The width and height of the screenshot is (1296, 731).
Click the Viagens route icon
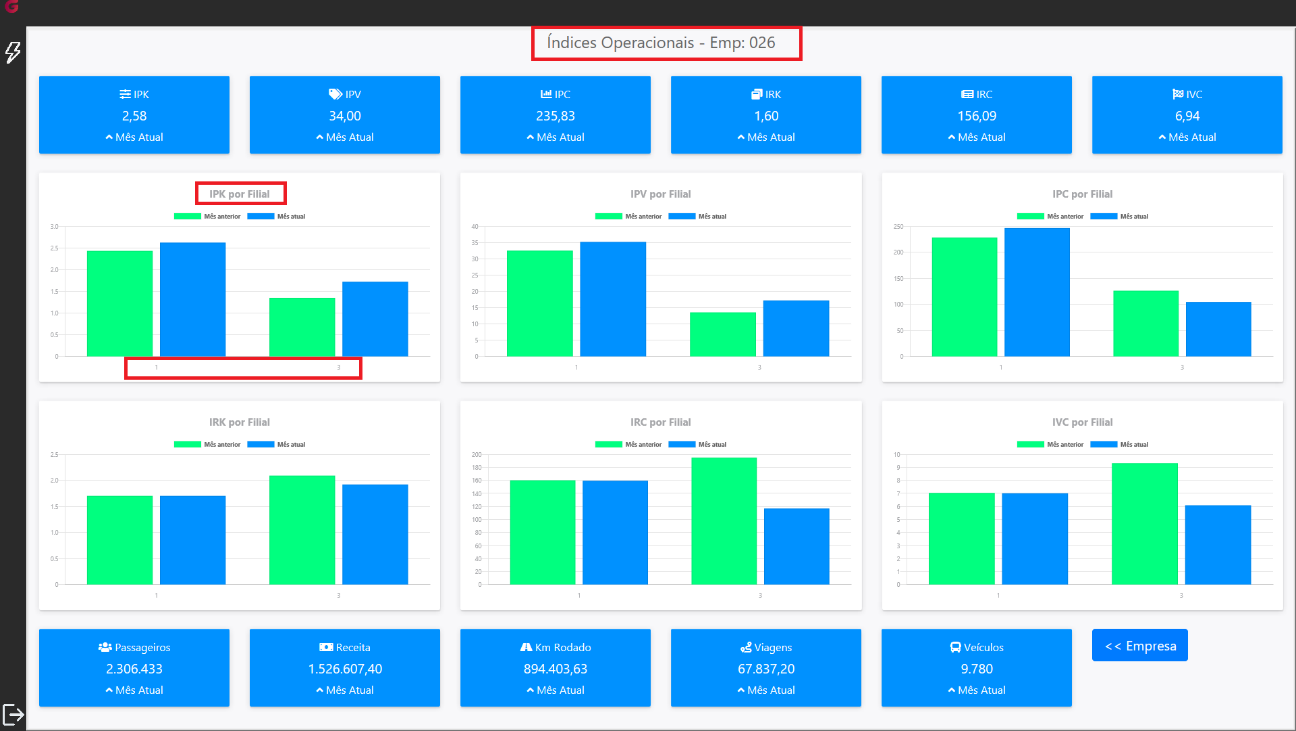click(x=746, y=648)
